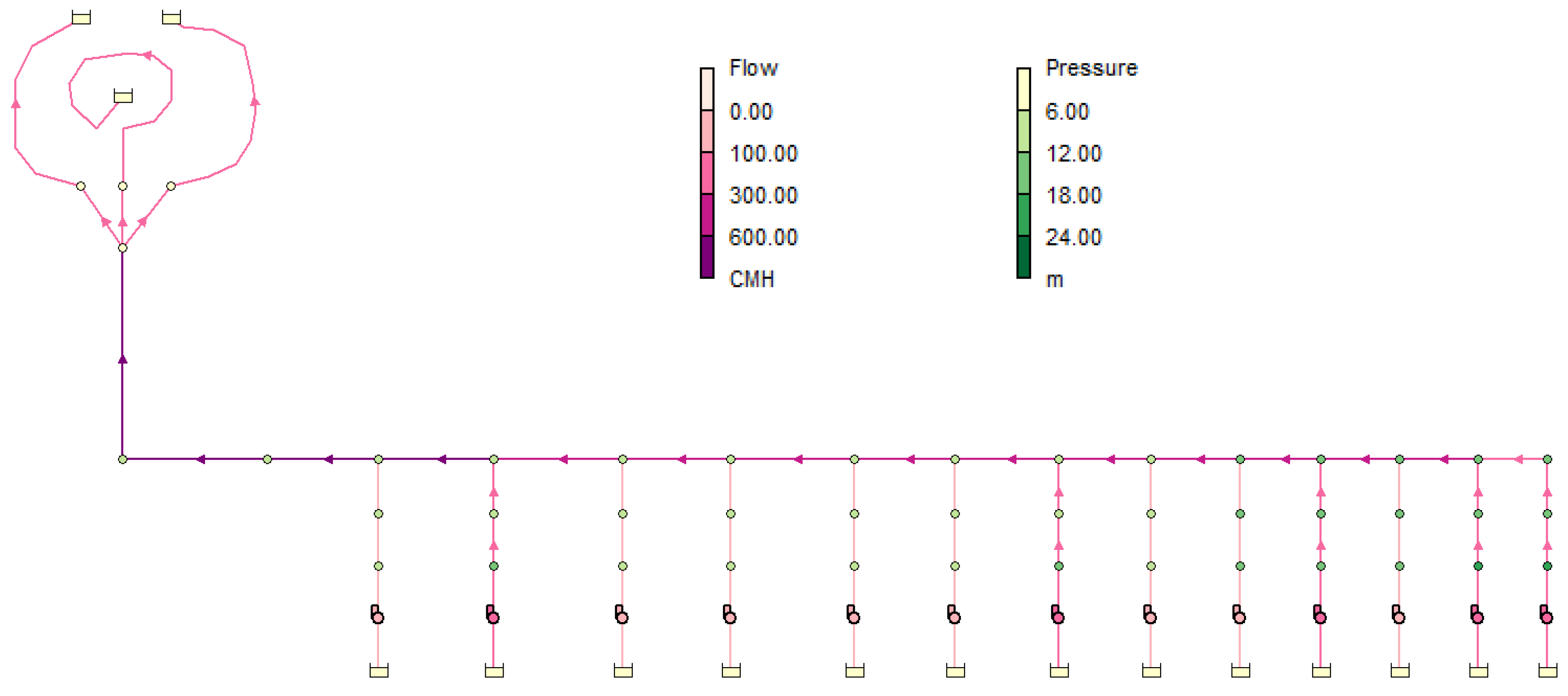Screen dimensions: 1568x696
Task: Select the reservoir ending the left outer loop pipe
Action: (x=81, y=18)
